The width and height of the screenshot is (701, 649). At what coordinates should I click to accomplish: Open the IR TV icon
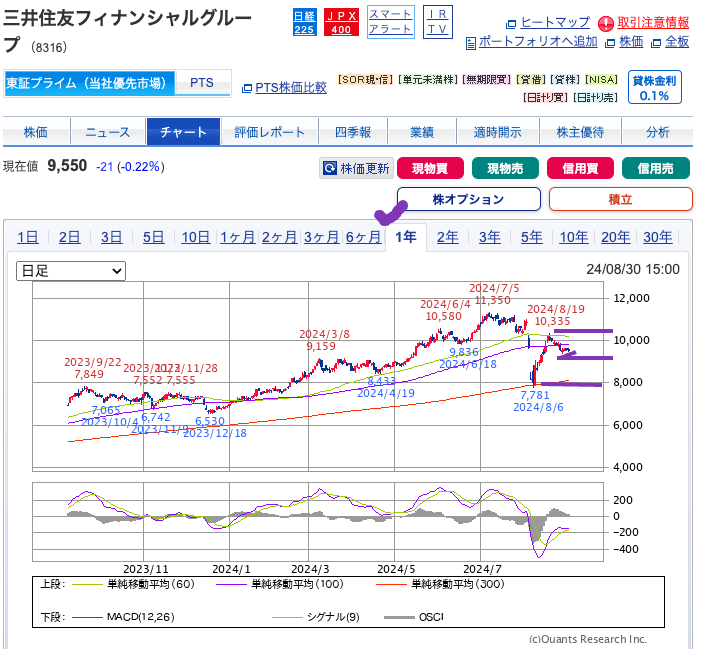click(438, 22)
